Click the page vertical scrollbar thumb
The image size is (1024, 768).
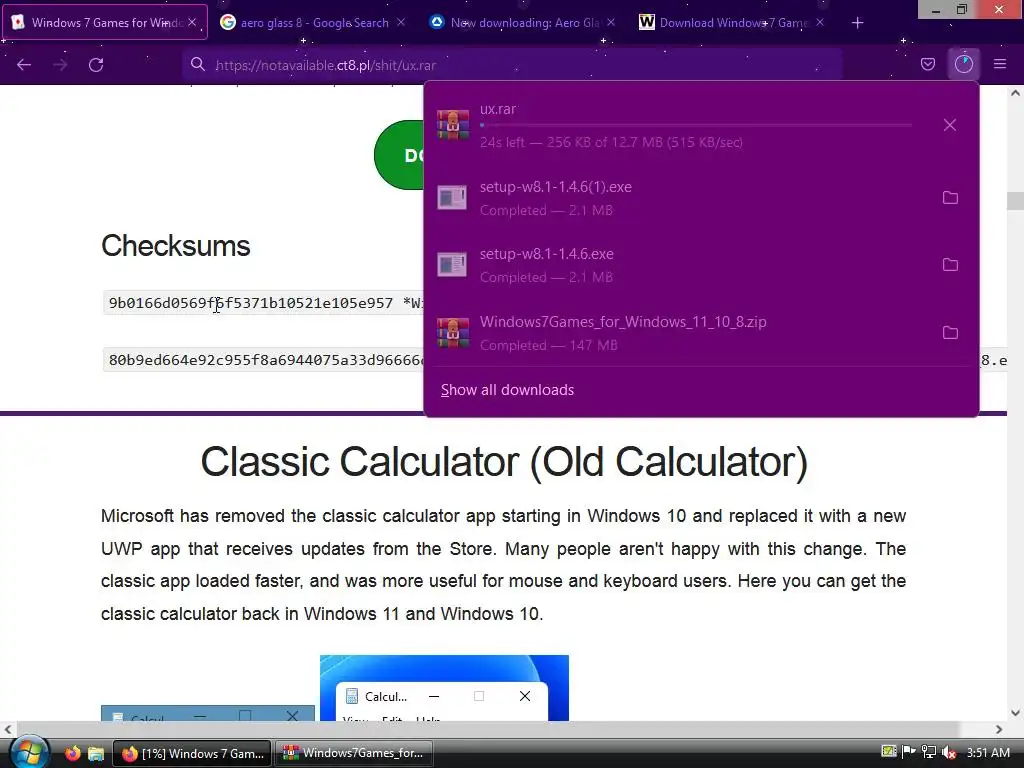(x=1015, y=200)
